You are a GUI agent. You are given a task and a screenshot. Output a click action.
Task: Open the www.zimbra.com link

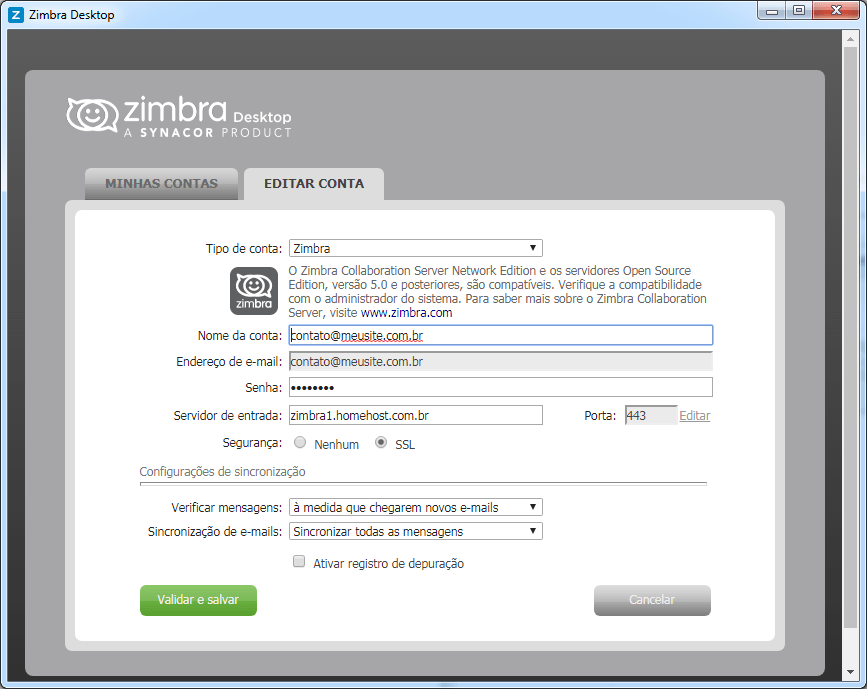406,313
